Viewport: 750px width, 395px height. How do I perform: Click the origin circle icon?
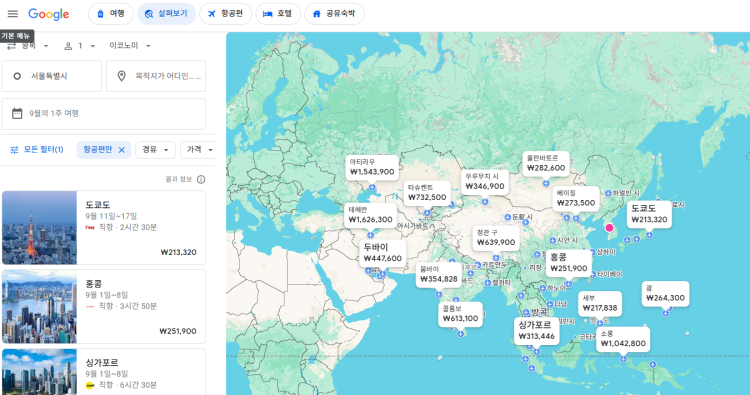[17, 76]
